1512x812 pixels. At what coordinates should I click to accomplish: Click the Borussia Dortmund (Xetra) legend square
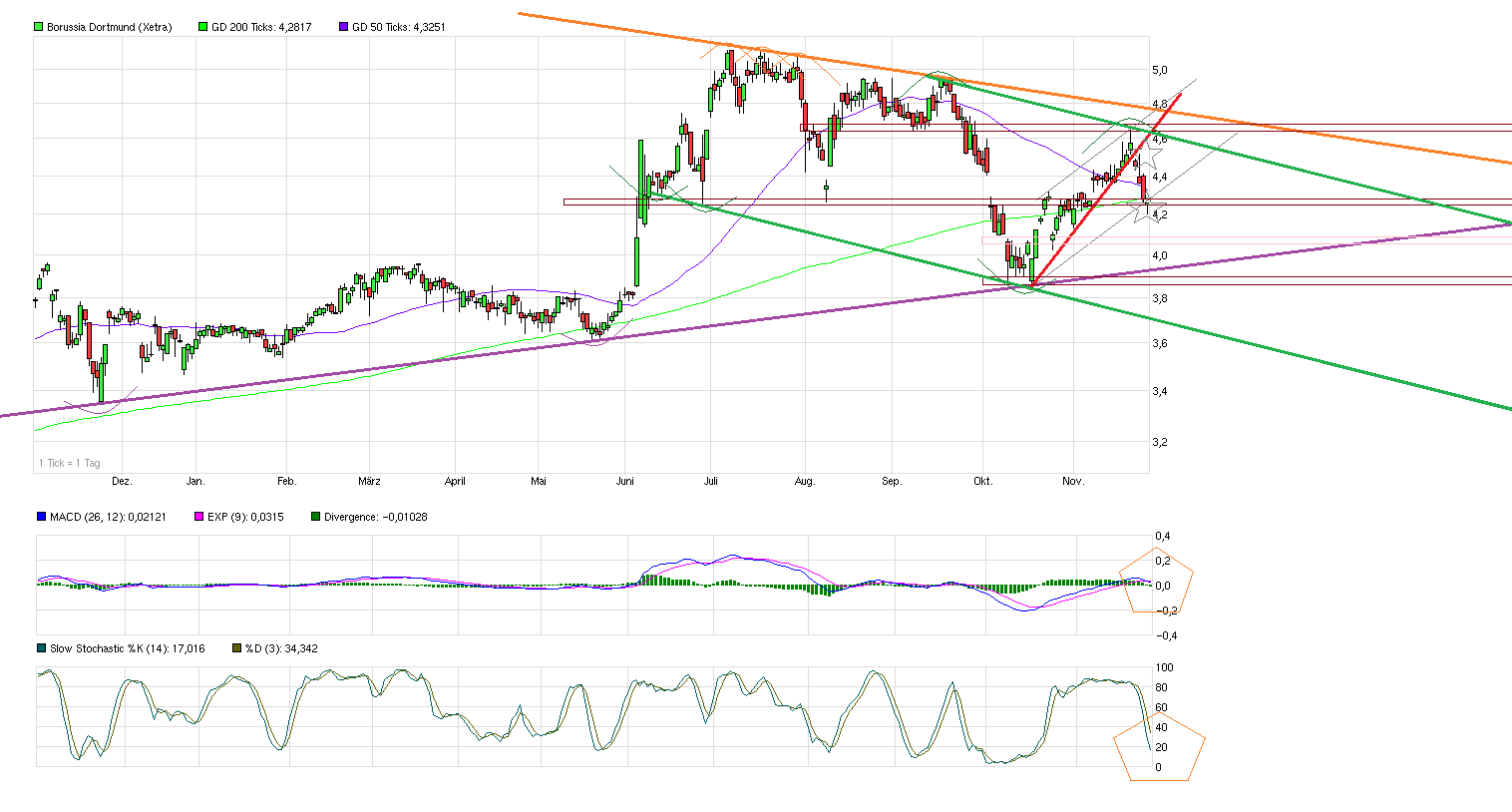pos(39,27)
